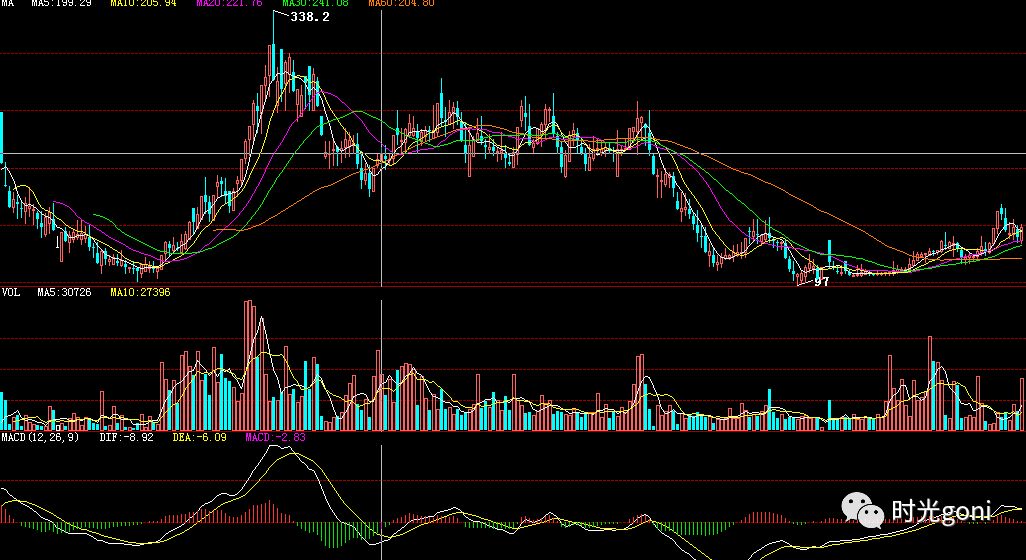Click the orange MA60:204.80 label
The width and height of the screenshot is (1026, 560).
pos(401,4)
